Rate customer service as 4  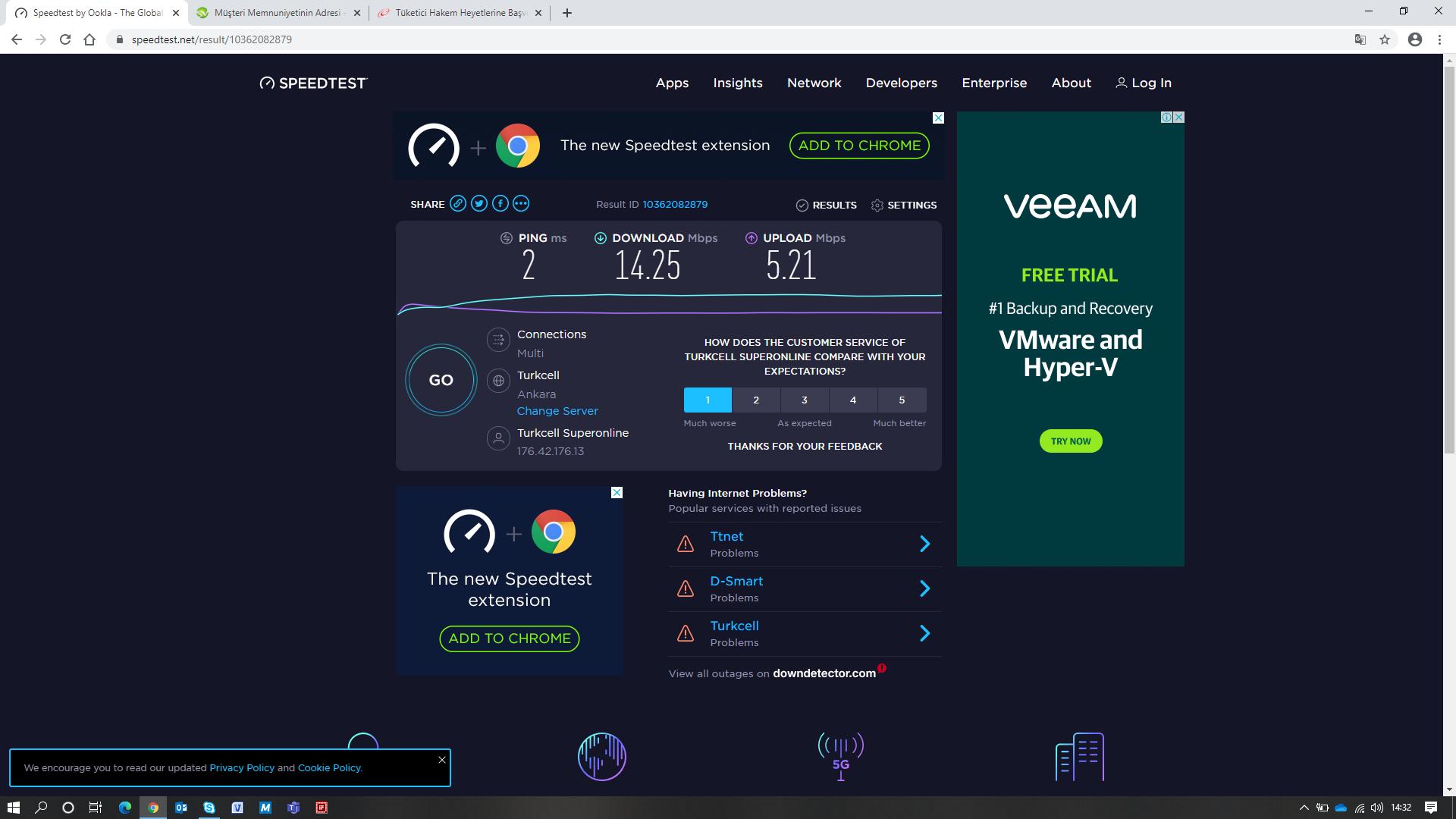pyautogui.click(x=853, y=400)
